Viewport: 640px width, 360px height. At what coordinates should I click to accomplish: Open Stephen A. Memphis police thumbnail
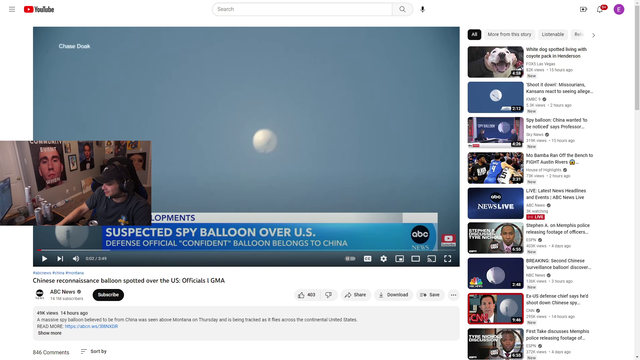[x=496, y=238]
